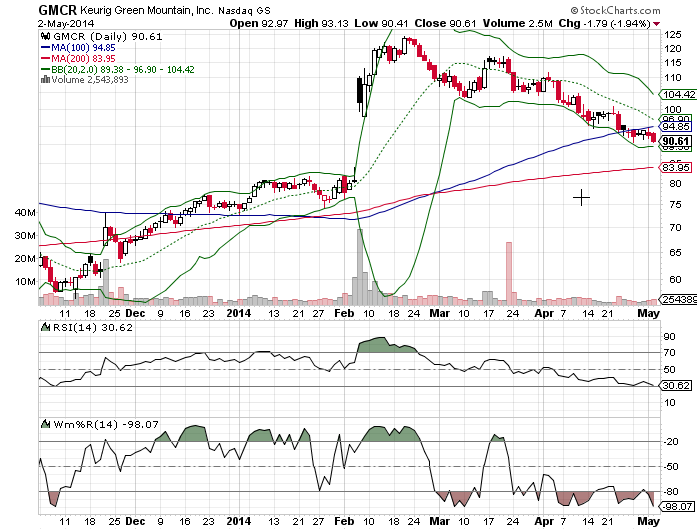This screenshot has height=529, width=697.
Task: Open the StockCharts.com copyright link
Action: [616, 10]
